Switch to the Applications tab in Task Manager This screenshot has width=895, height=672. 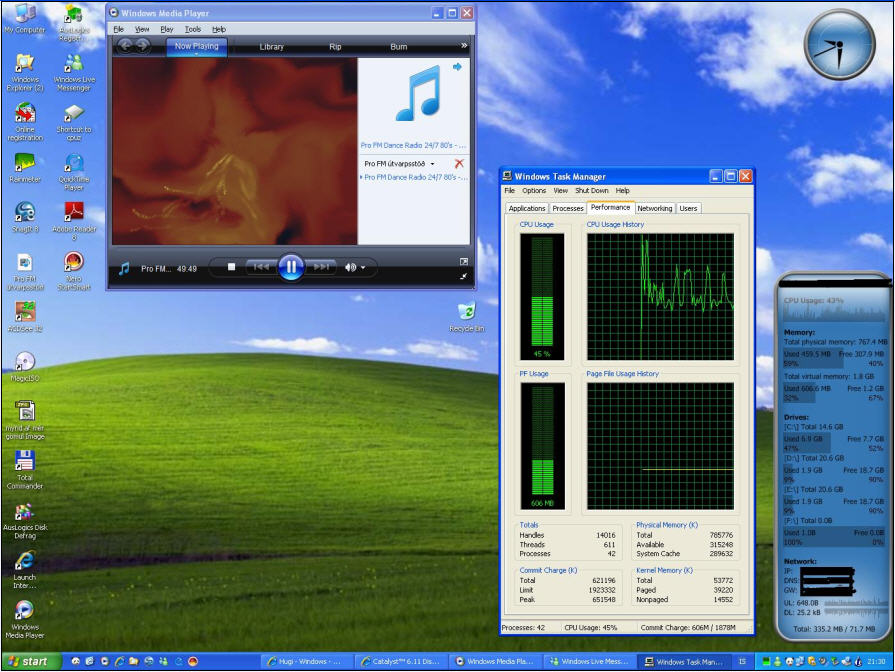[527, 208]
